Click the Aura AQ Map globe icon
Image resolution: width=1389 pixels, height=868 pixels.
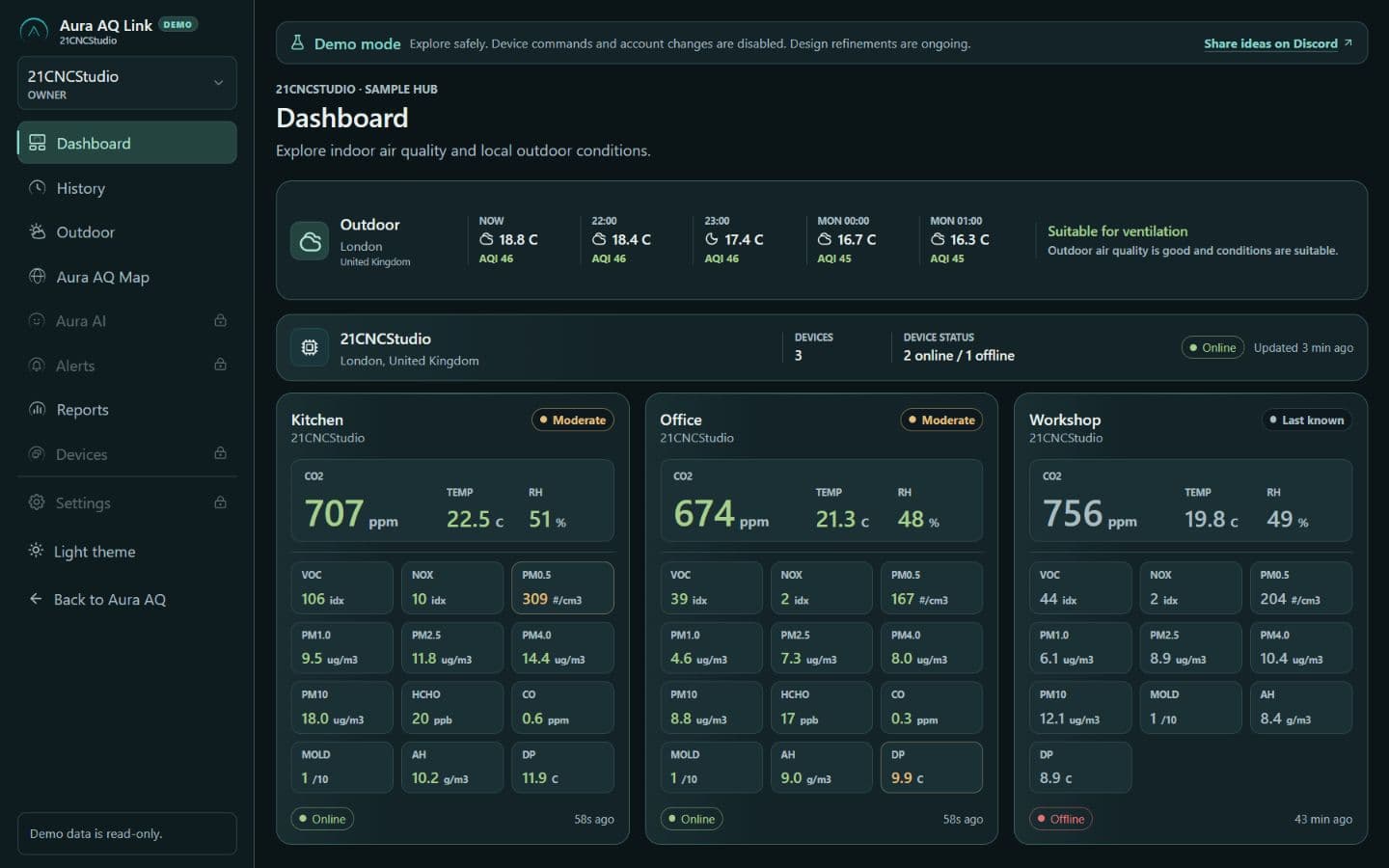tap(38, 276)
